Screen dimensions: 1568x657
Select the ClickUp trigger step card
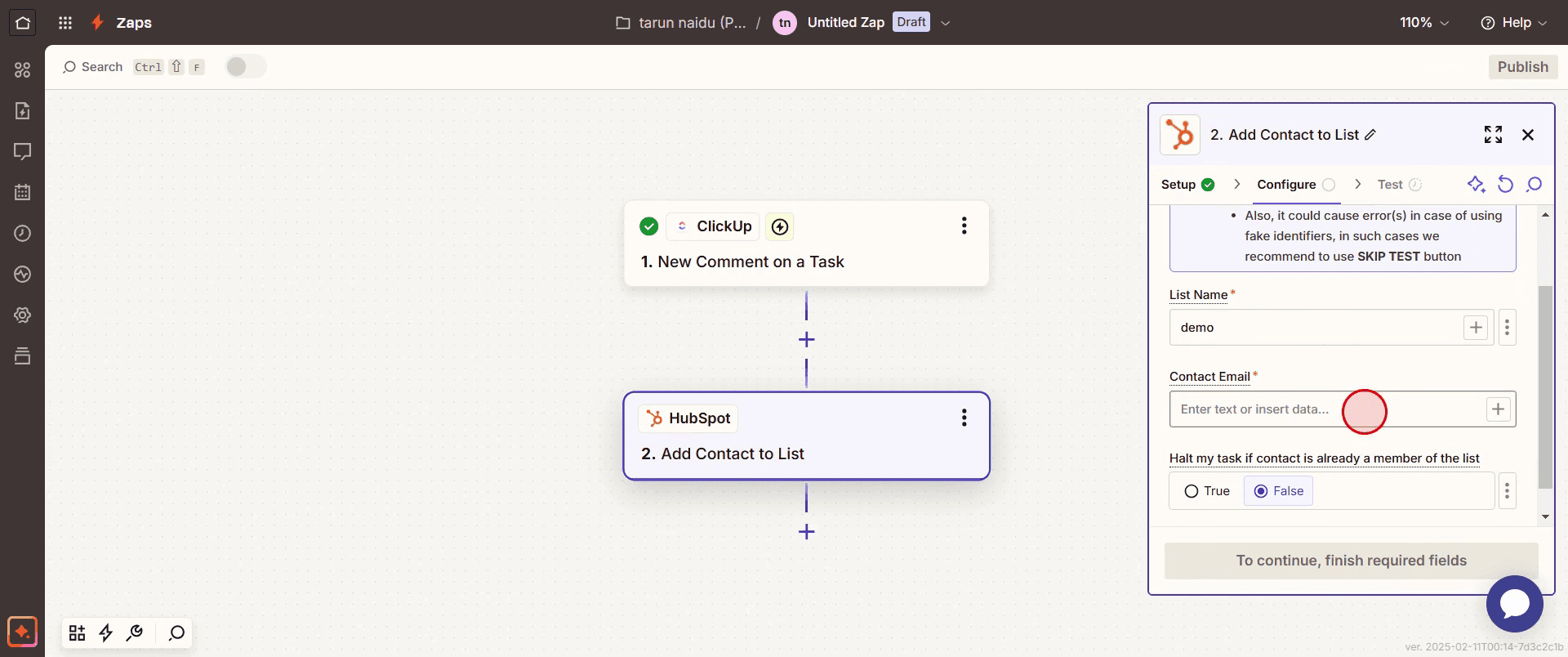click(806, 244)
